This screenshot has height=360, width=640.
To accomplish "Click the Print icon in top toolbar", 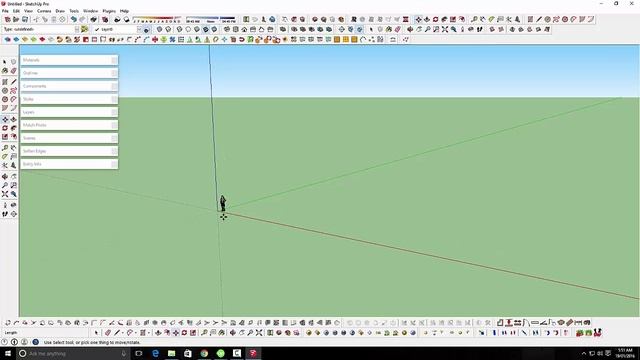I will pos(93,19).
